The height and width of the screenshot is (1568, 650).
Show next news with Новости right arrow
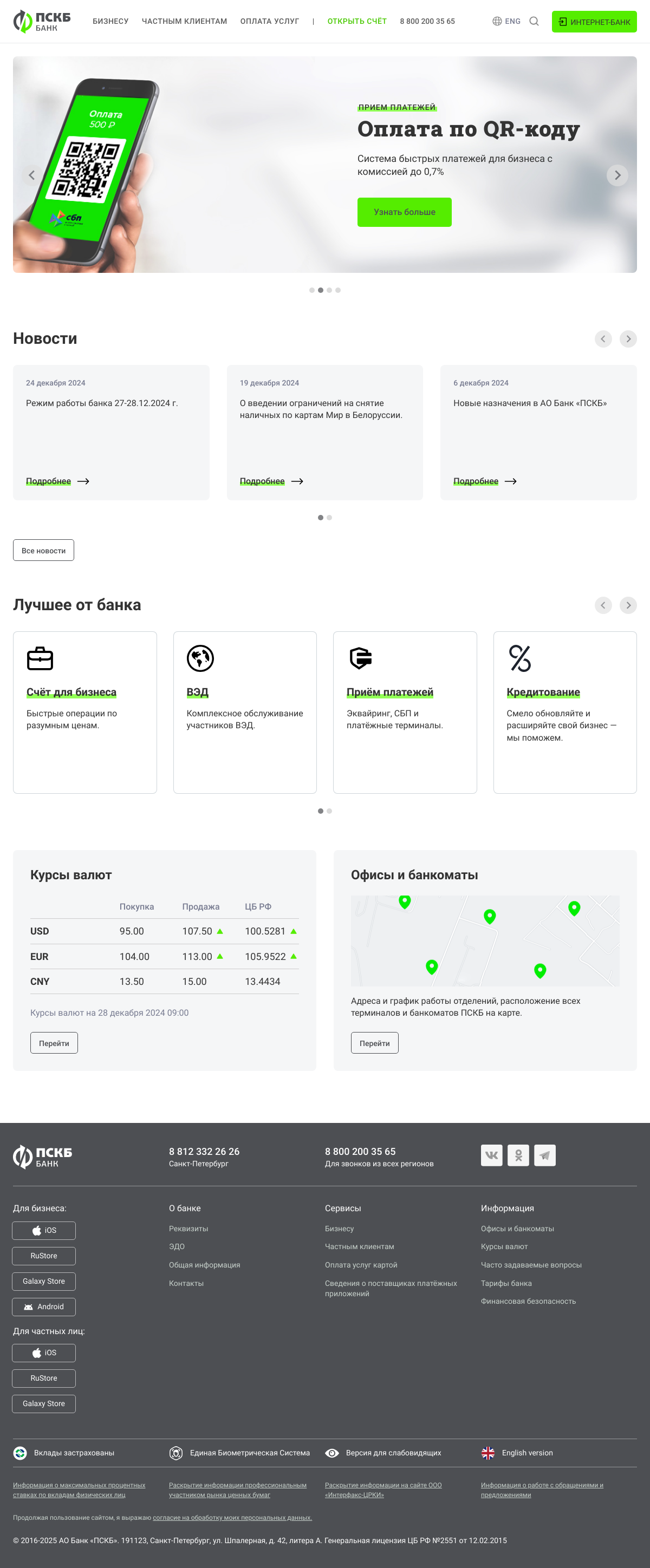click(x=628, y=339)
